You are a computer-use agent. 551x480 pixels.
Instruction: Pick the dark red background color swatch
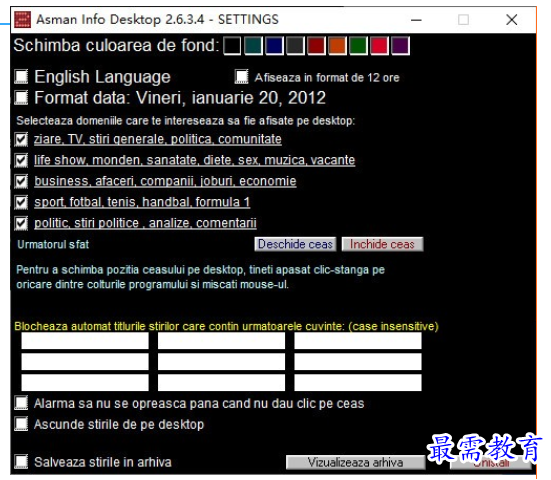click(316, 46)
